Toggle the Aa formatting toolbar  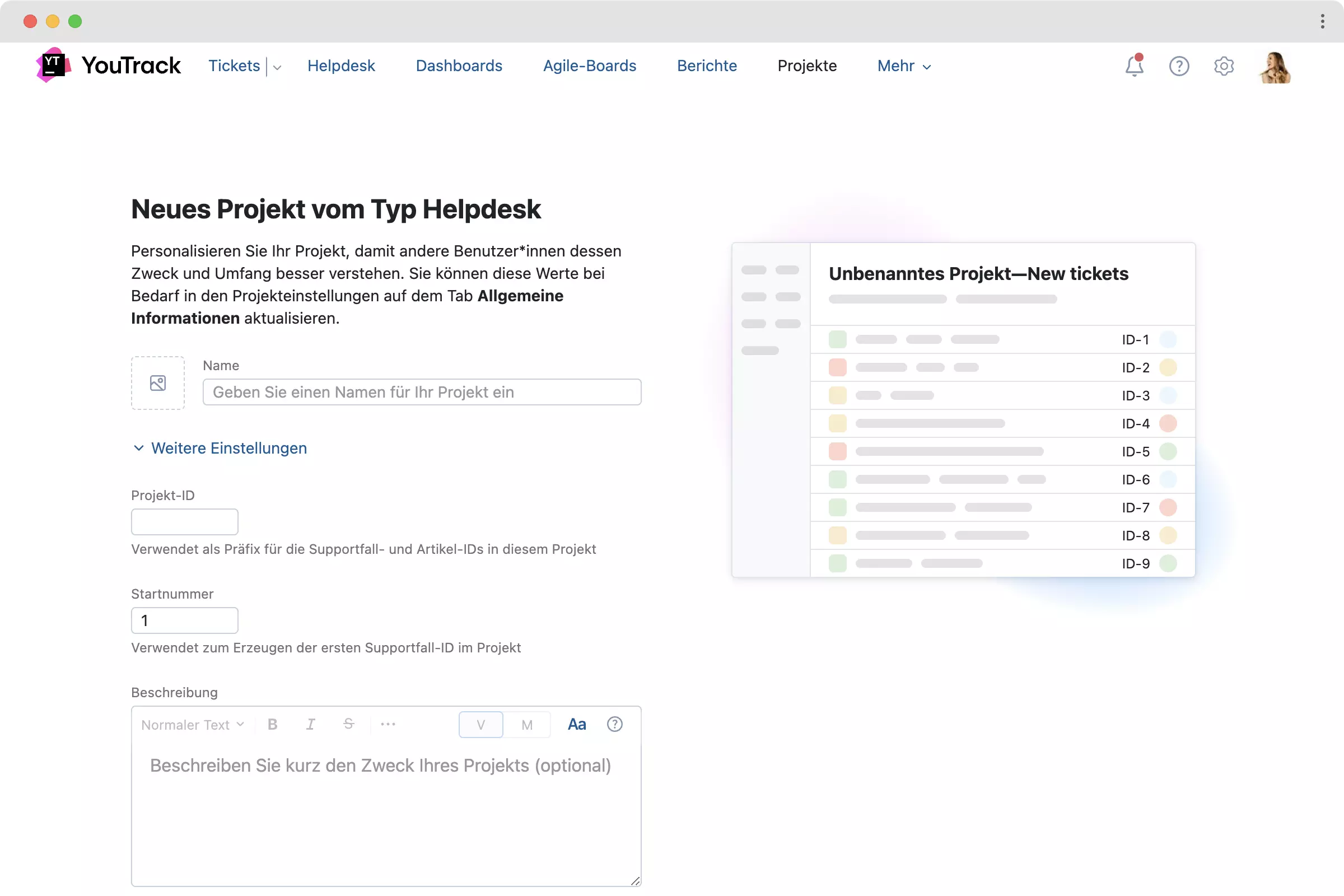[577, 725]
